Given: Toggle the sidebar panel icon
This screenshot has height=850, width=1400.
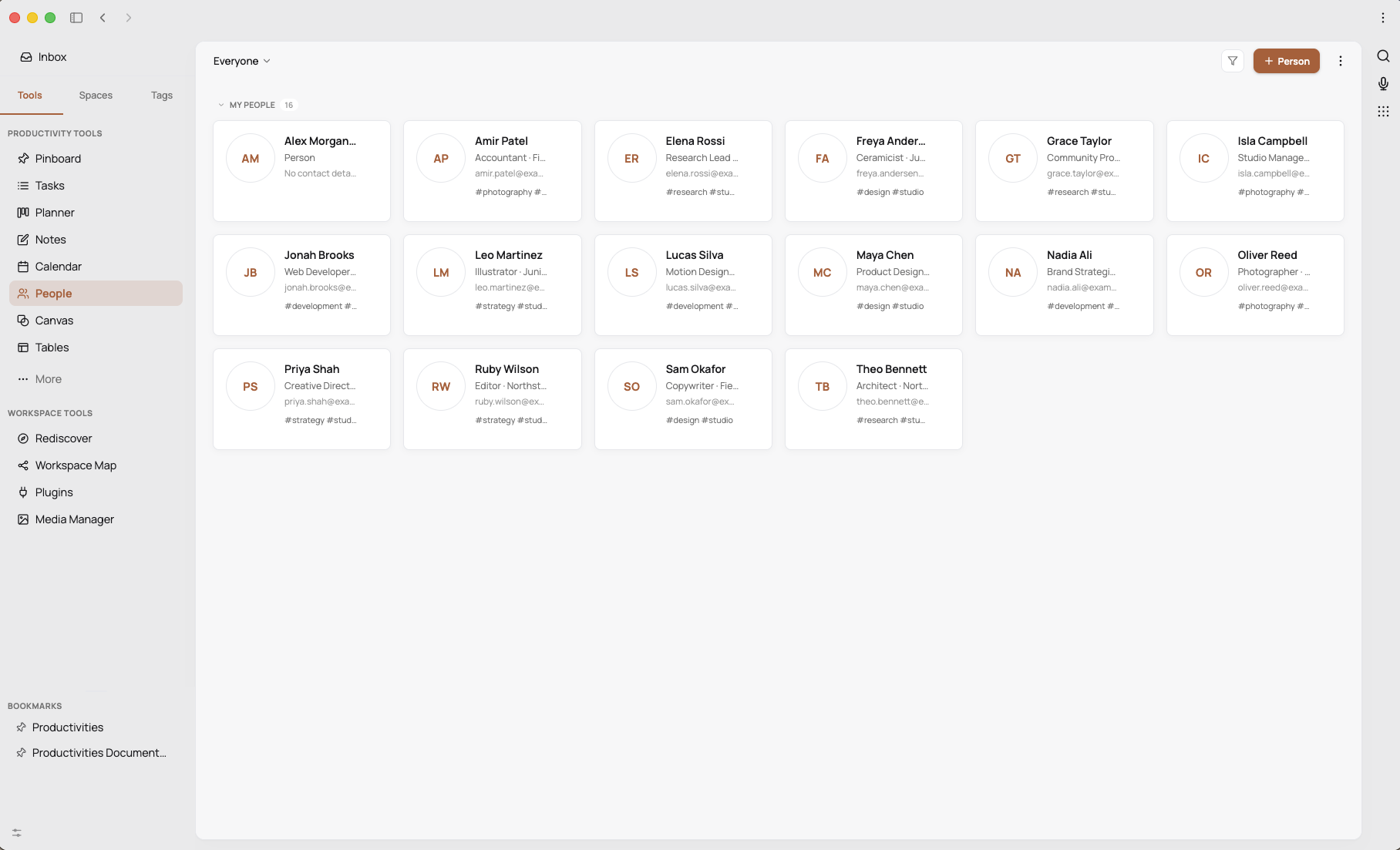Looking at the screenshot, I should point(76,18).
